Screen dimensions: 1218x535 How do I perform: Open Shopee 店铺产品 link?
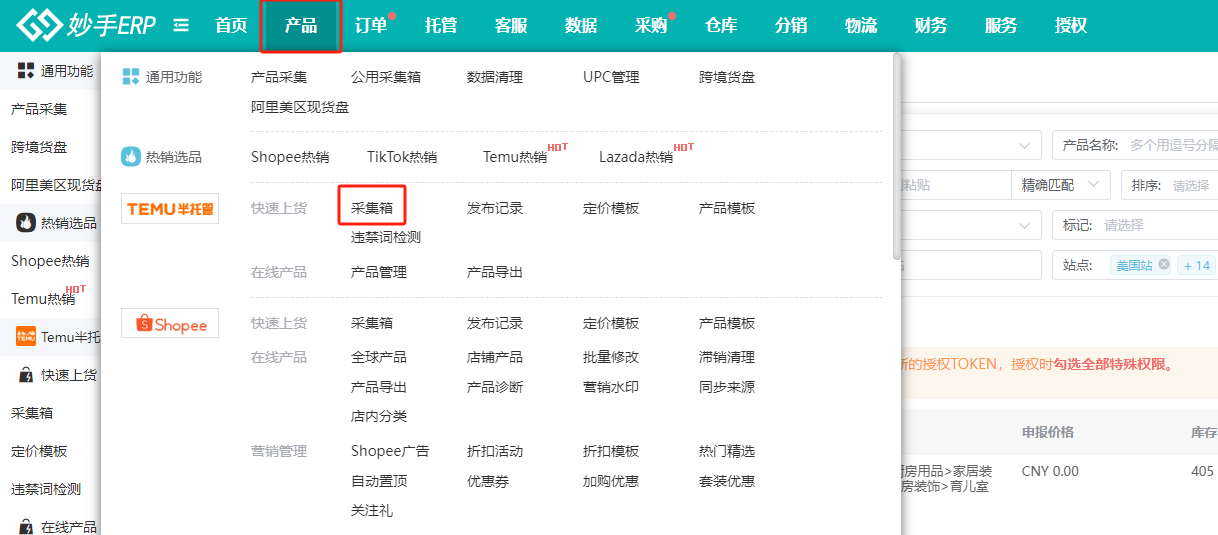(x=495, y=357)
